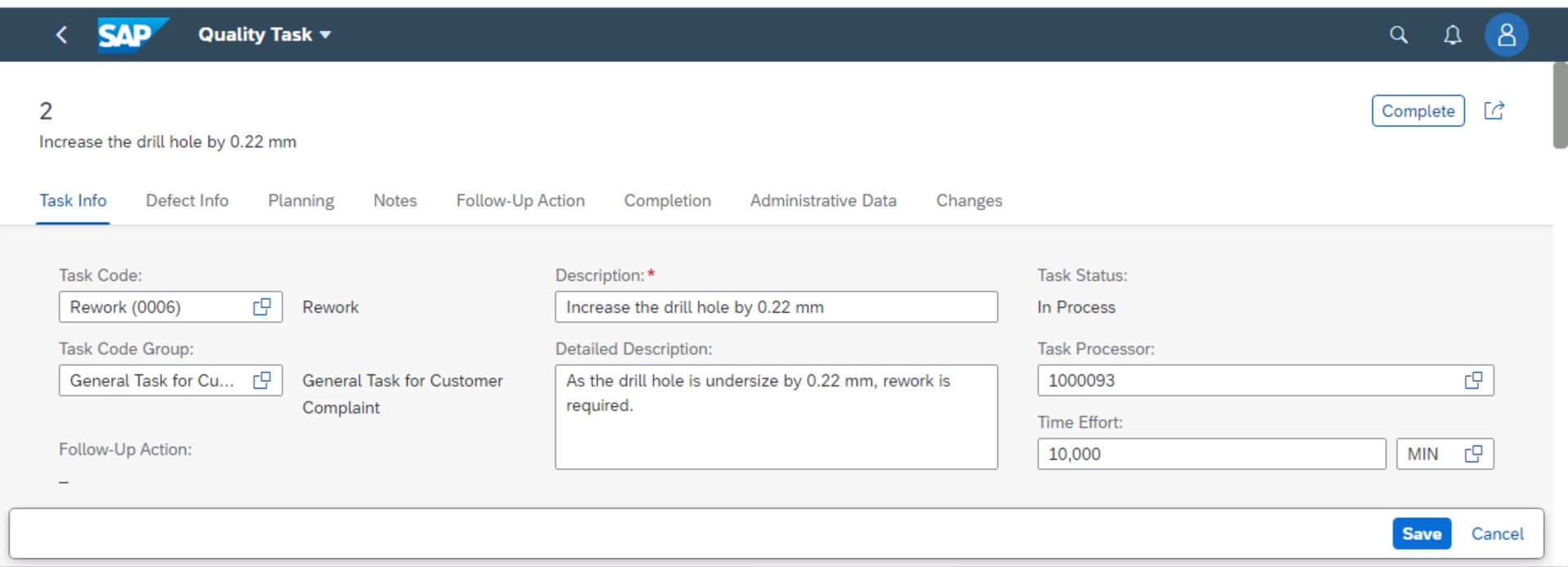Click the SAP logo
The width and height of the screenshot is (1568, 567).
point(131,34)
